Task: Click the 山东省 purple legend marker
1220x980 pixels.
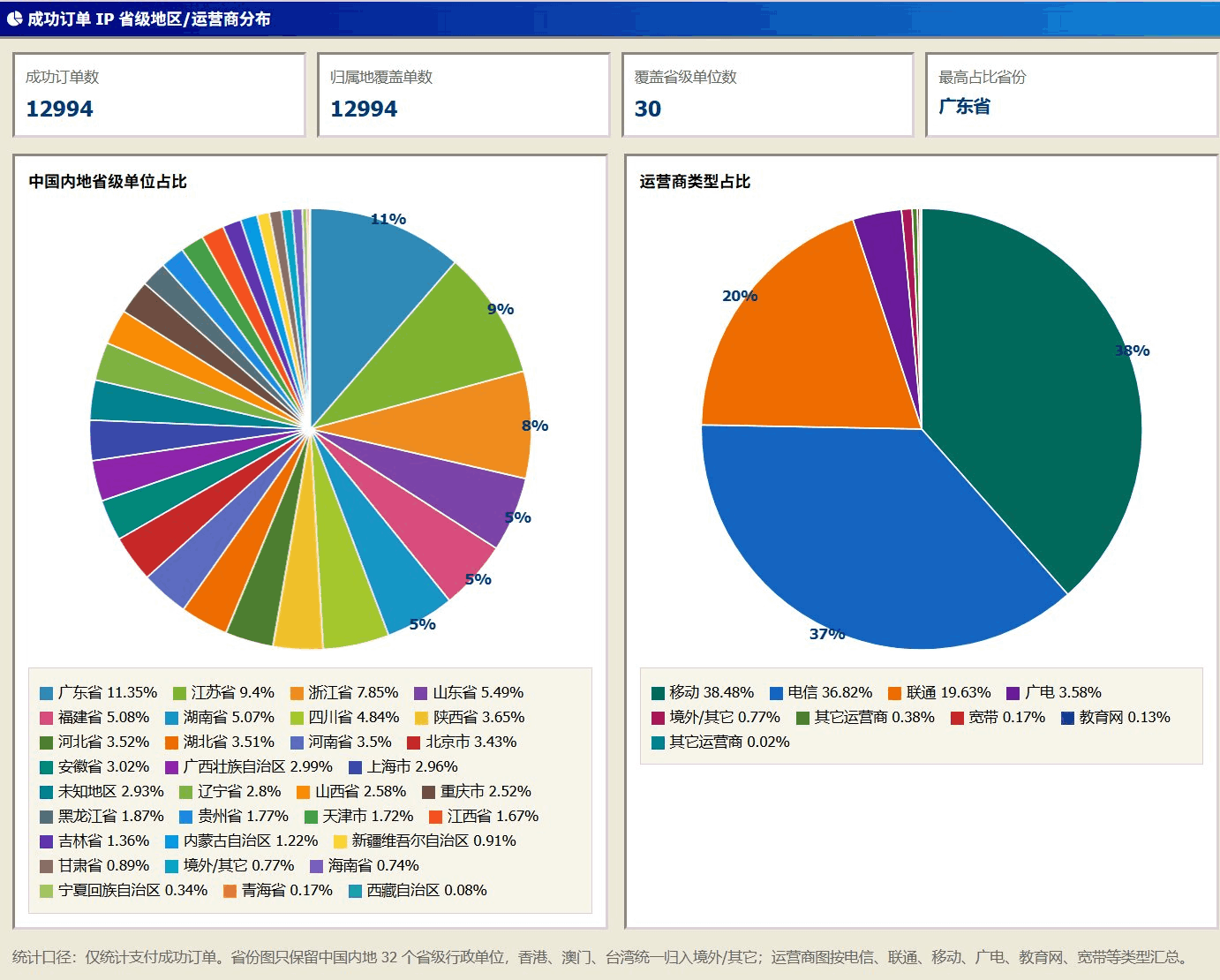Action: point(421,693)
